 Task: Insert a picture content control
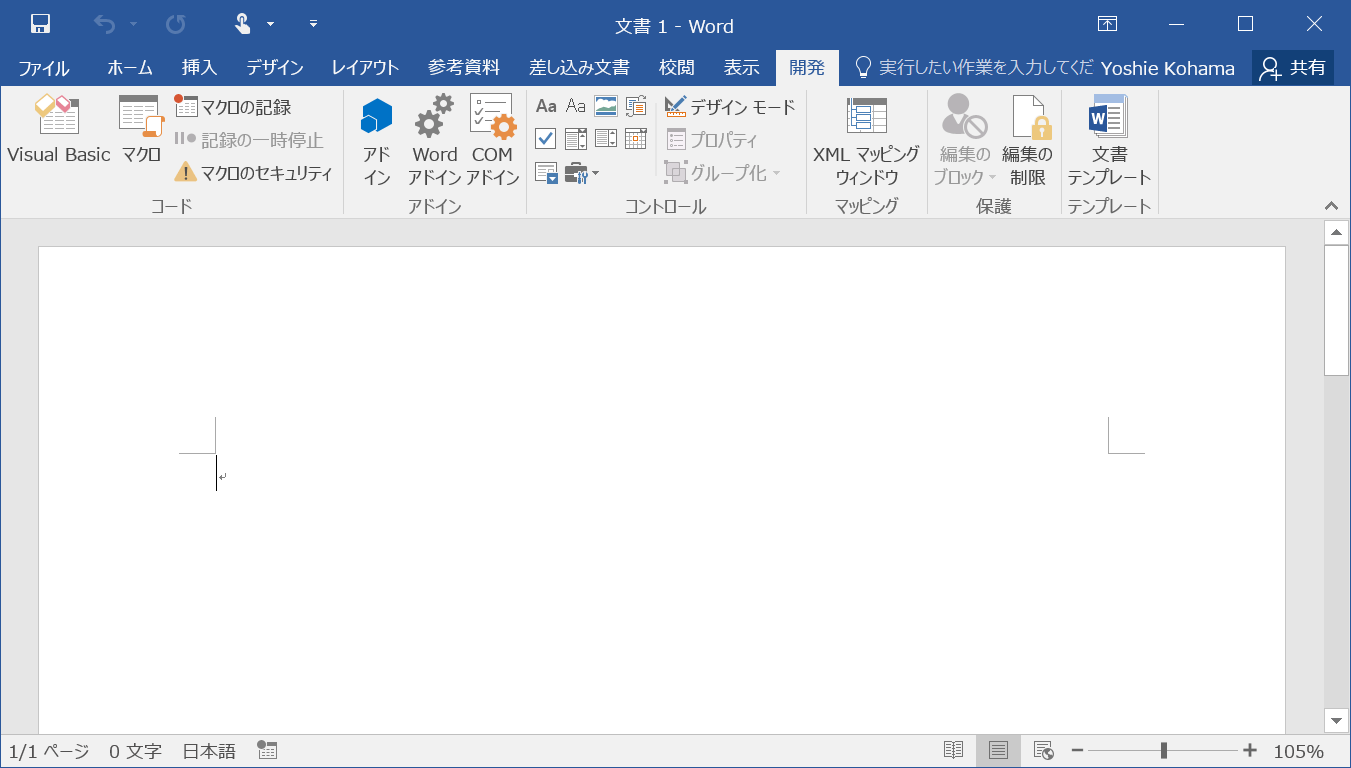tap(606, 106)
